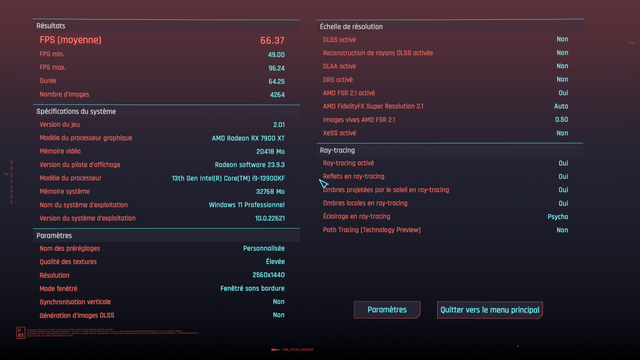The width and height of the screenshot is (640, 360).
Task: Click Quitter vers le menu principal
Action: click(x=490, y=310)
